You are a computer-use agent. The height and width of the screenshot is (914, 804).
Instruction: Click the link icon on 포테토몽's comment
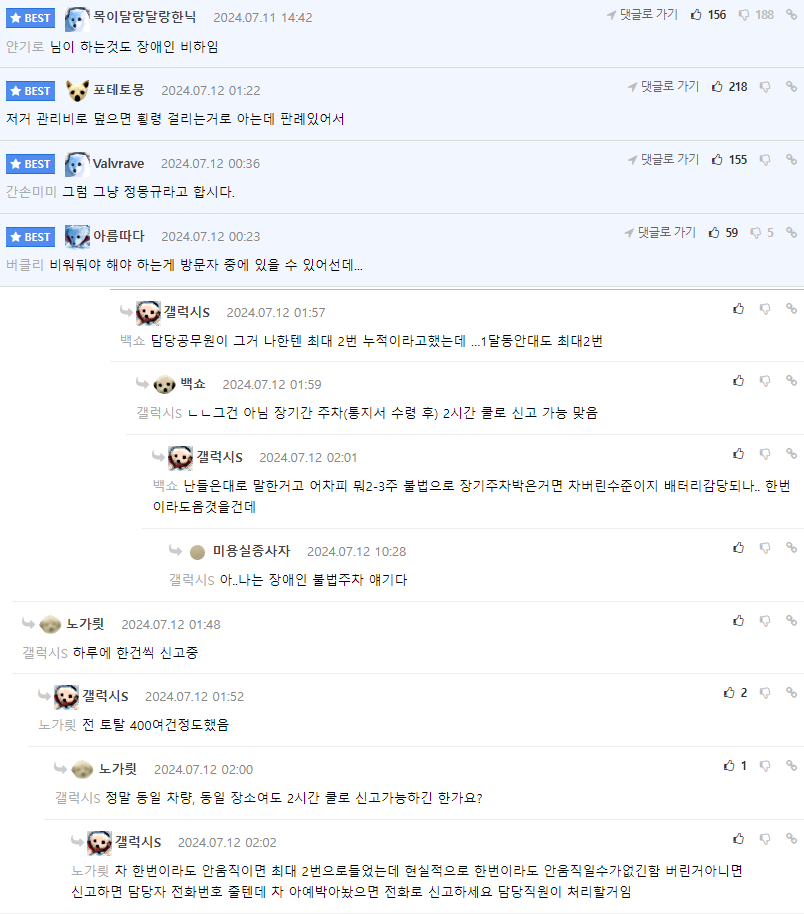791,87
